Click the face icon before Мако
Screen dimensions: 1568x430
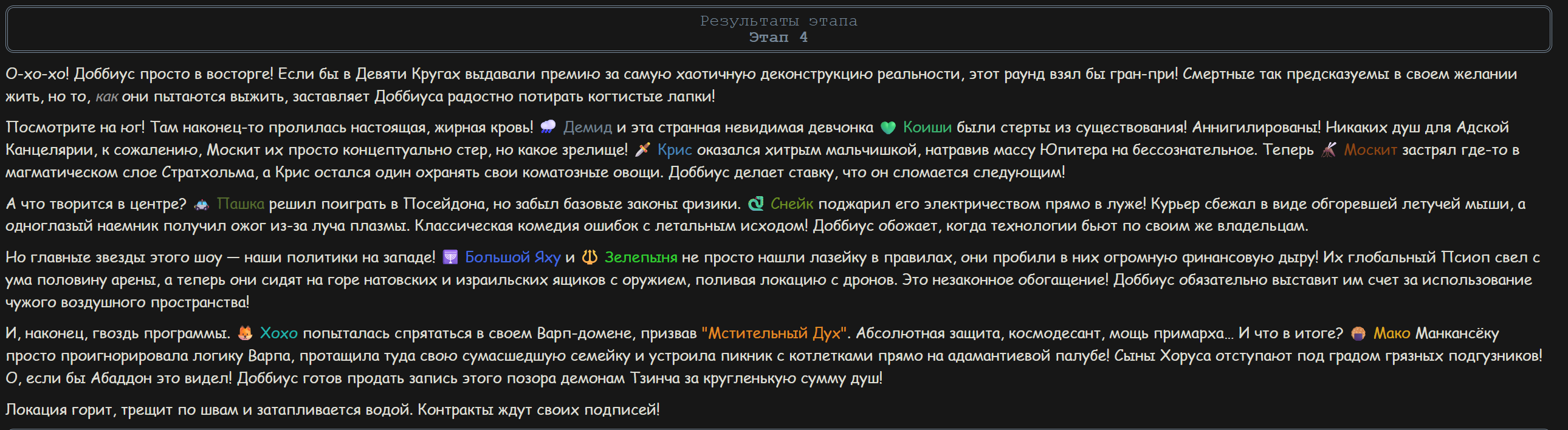click(x=1358, y=333)
